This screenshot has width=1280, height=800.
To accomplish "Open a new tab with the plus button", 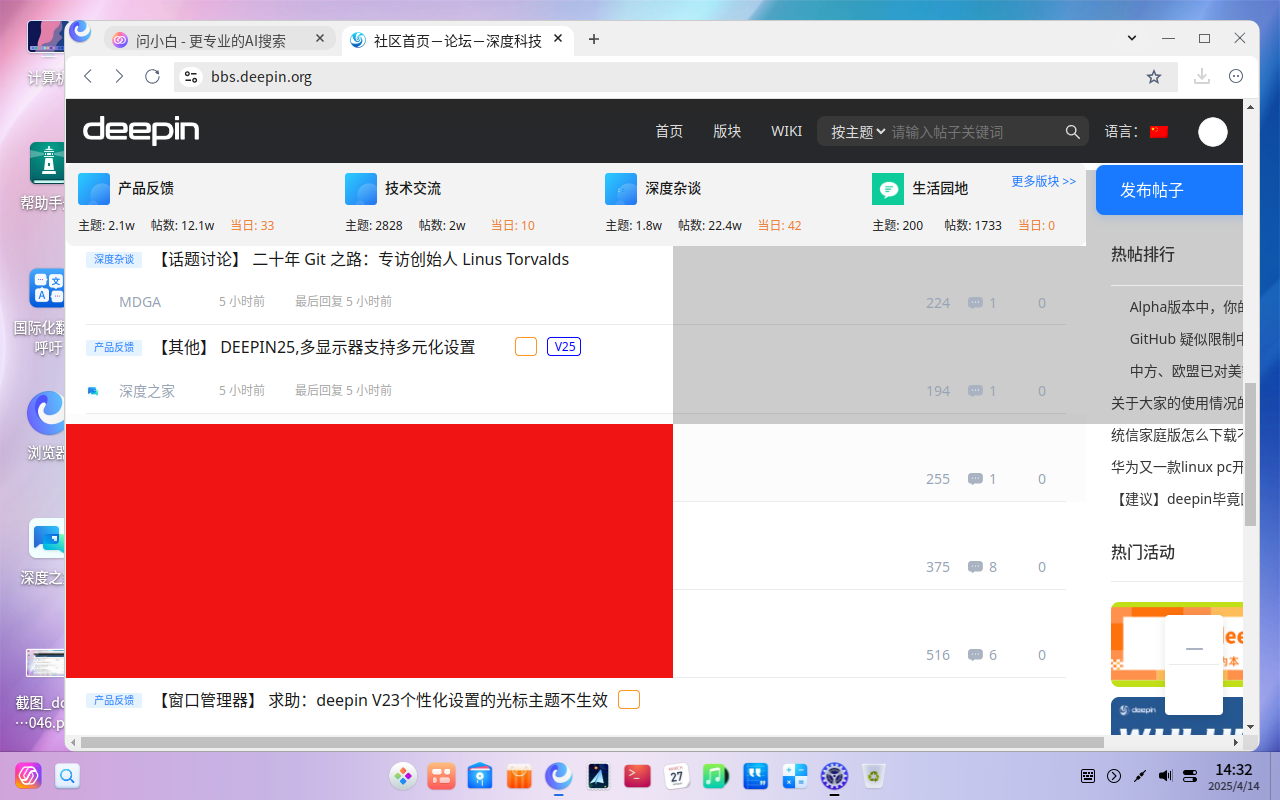I will click(x=594, y=39).
